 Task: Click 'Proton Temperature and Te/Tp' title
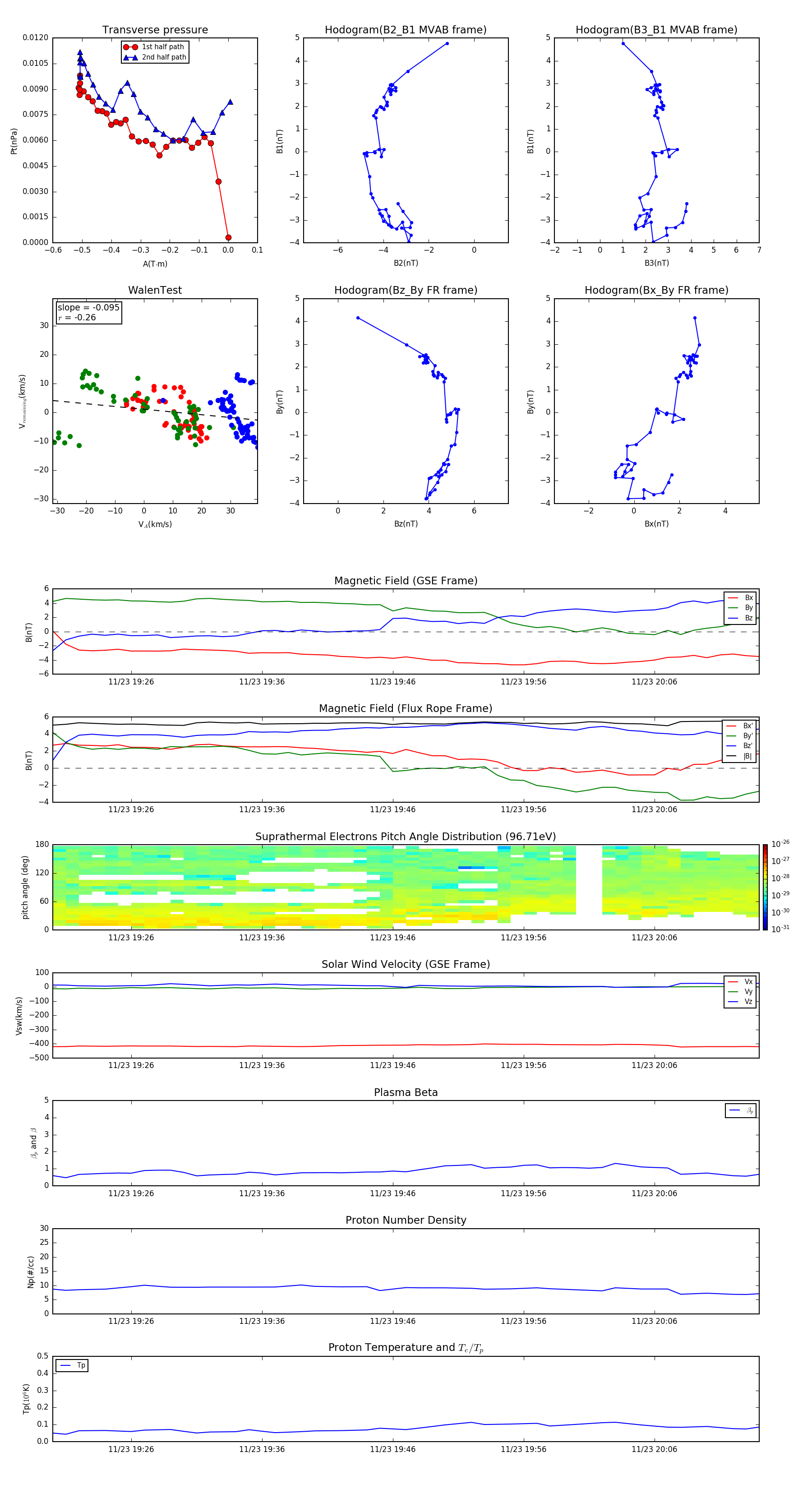[x=406, y=1347]
